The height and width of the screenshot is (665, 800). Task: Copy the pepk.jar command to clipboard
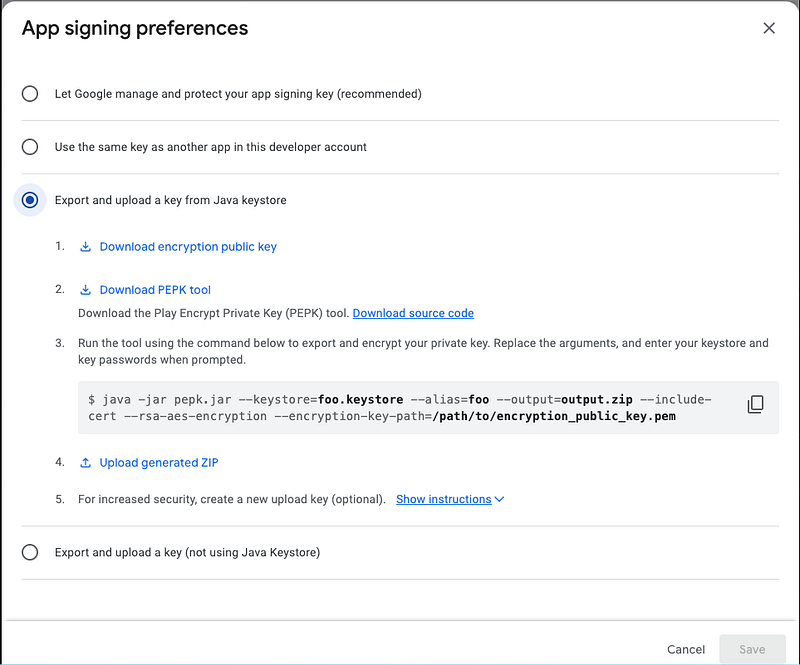coord(756,404)
